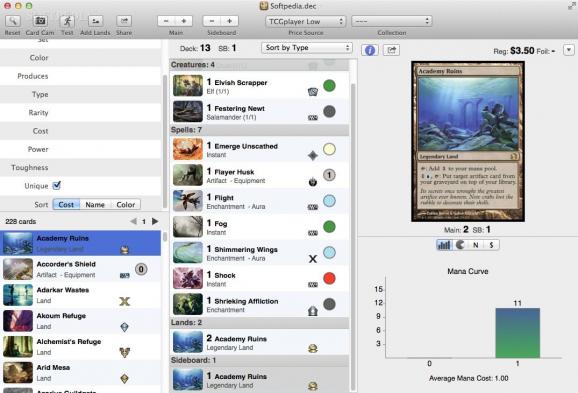Toggle the Unique checkbox

[x=57, y=185]
